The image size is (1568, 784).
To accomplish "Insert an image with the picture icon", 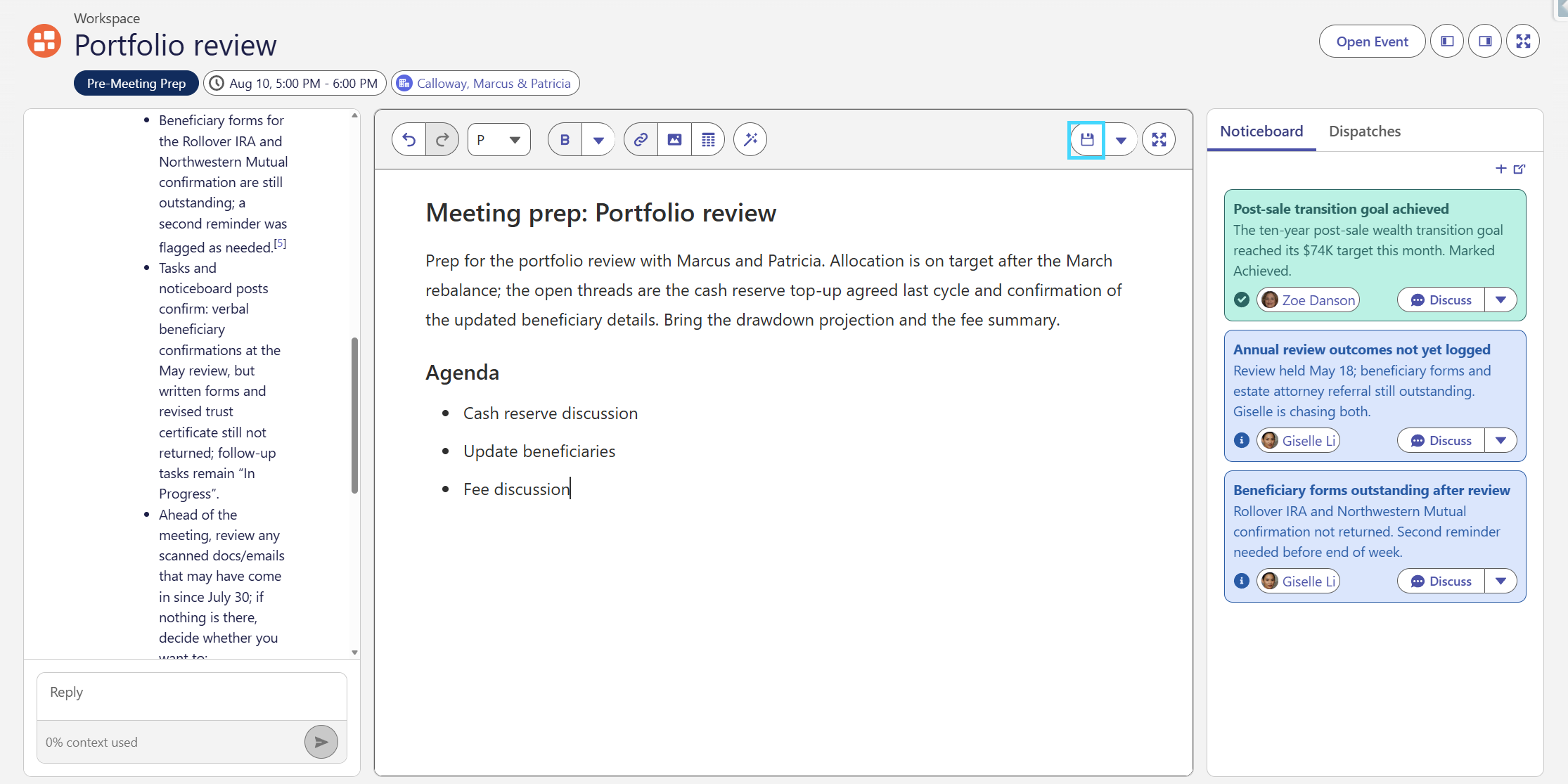I will [674, 139].
